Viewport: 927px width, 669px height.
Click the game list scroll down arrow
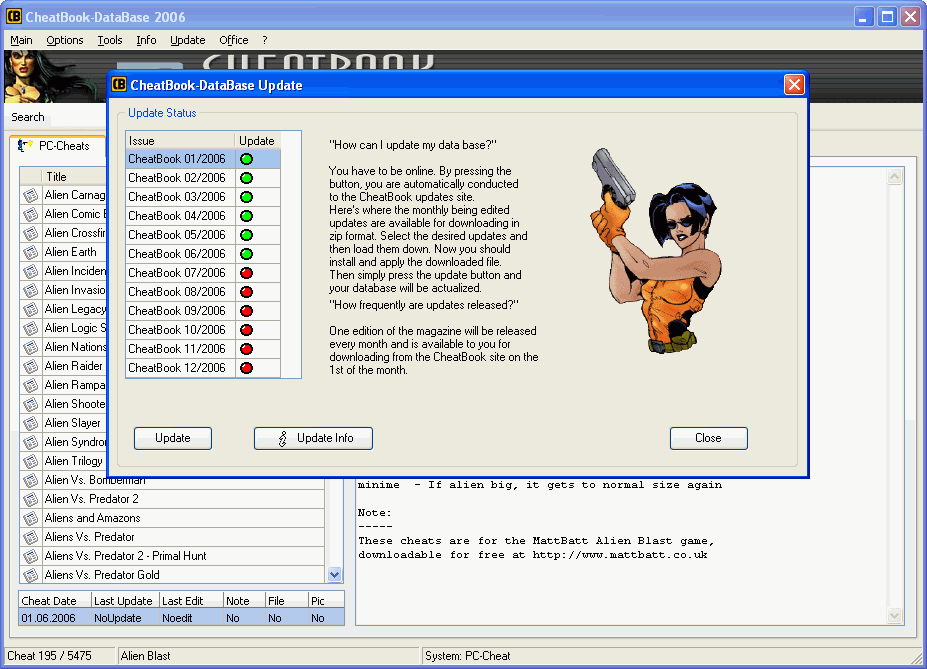pyautogui.click(x=335, y=575)
